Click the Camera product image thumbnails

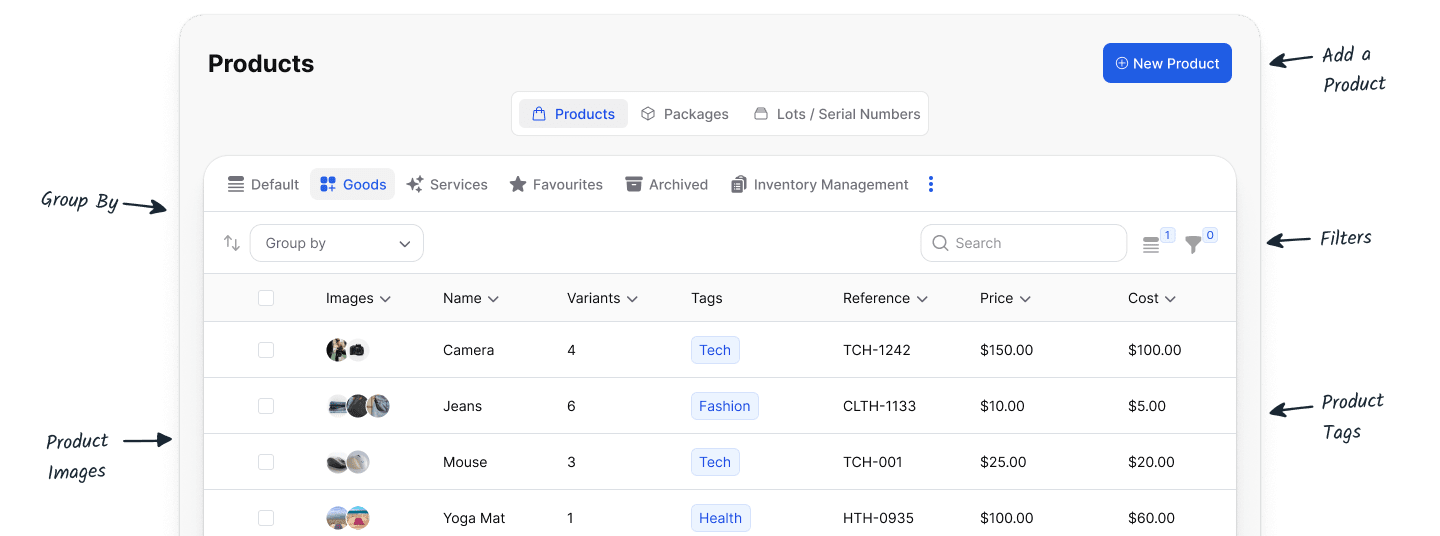(x=348, y=350)
